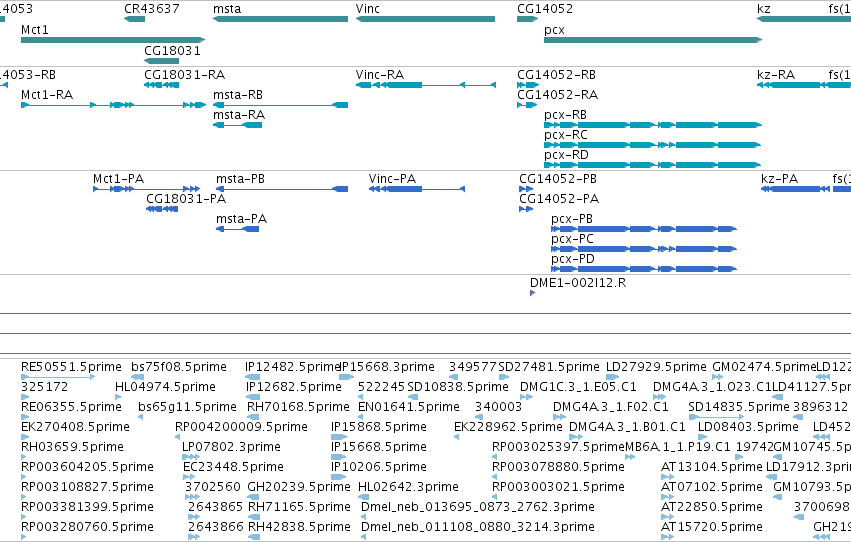Click the CG14052-RA transcript glyph

(526, 105)
